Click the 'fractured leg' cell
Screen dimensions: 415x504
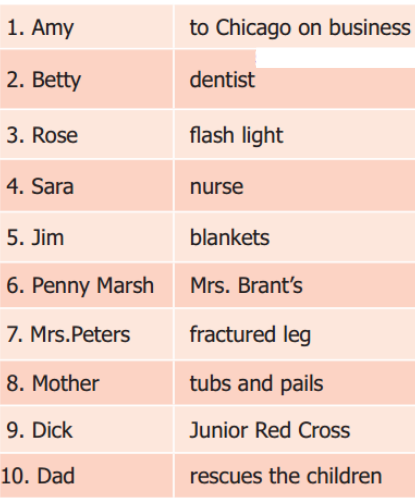coord(295,334)
